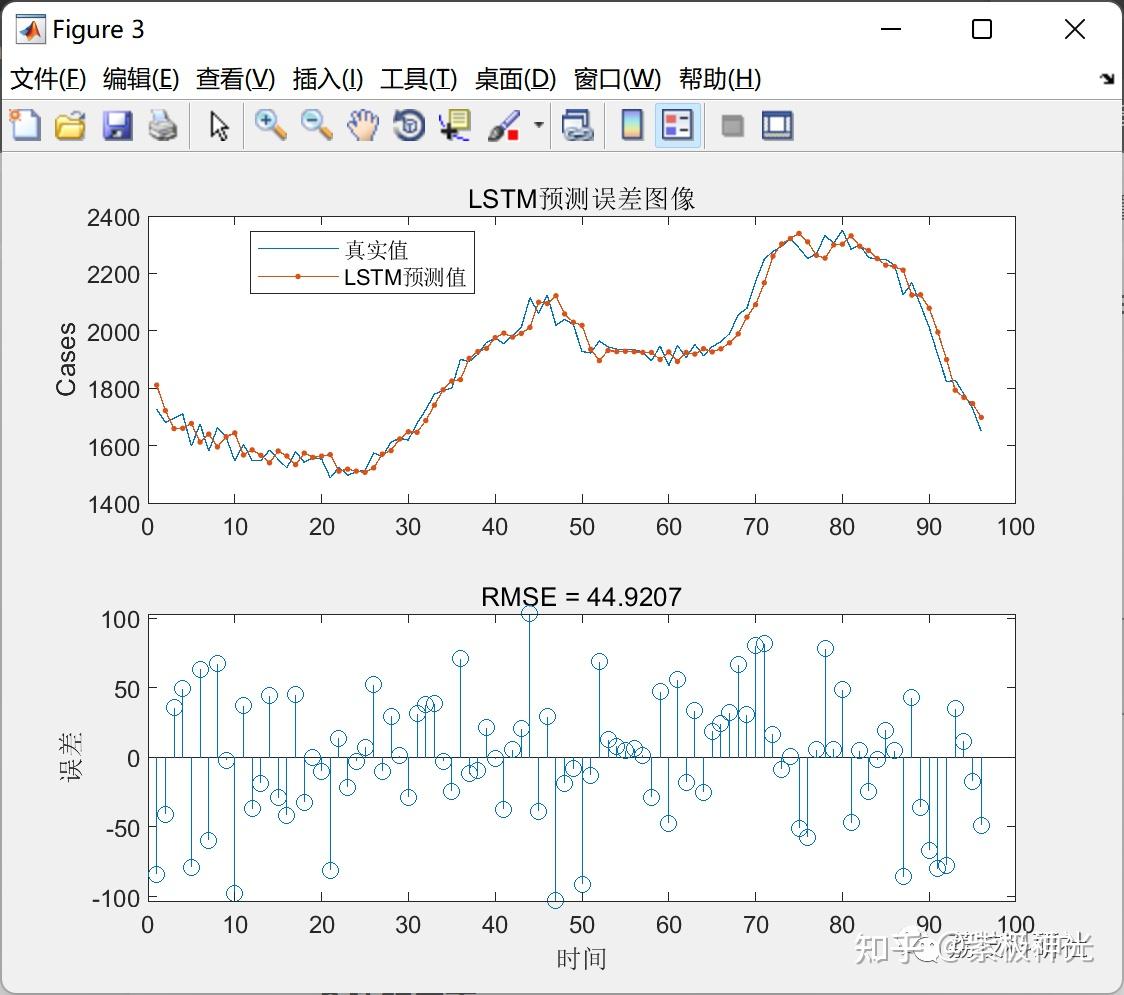1124x995 pixels.
Task: Toggle the Edit Plot arrow tool
Action: click(x=216, y=125)
